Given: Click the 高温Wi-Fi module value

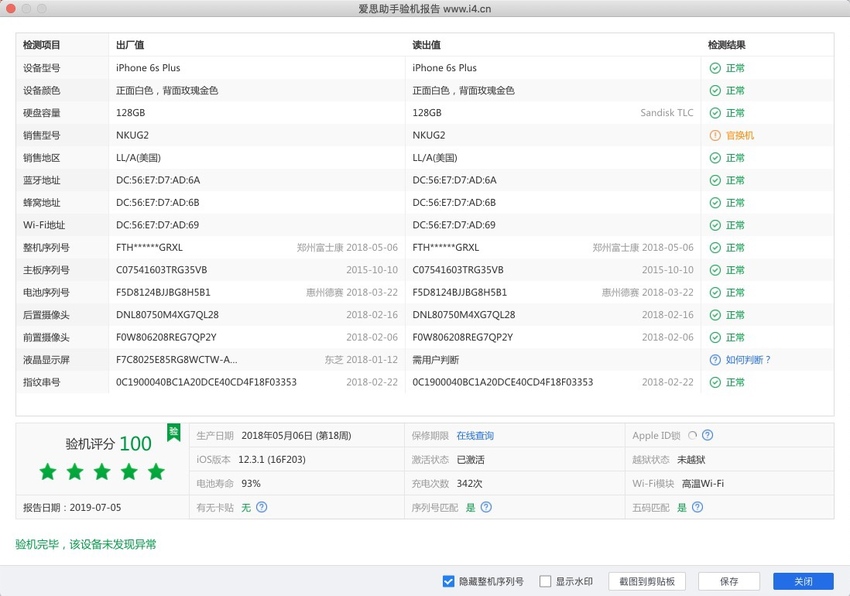Looking at the screenshot, I should click(703, 483).
